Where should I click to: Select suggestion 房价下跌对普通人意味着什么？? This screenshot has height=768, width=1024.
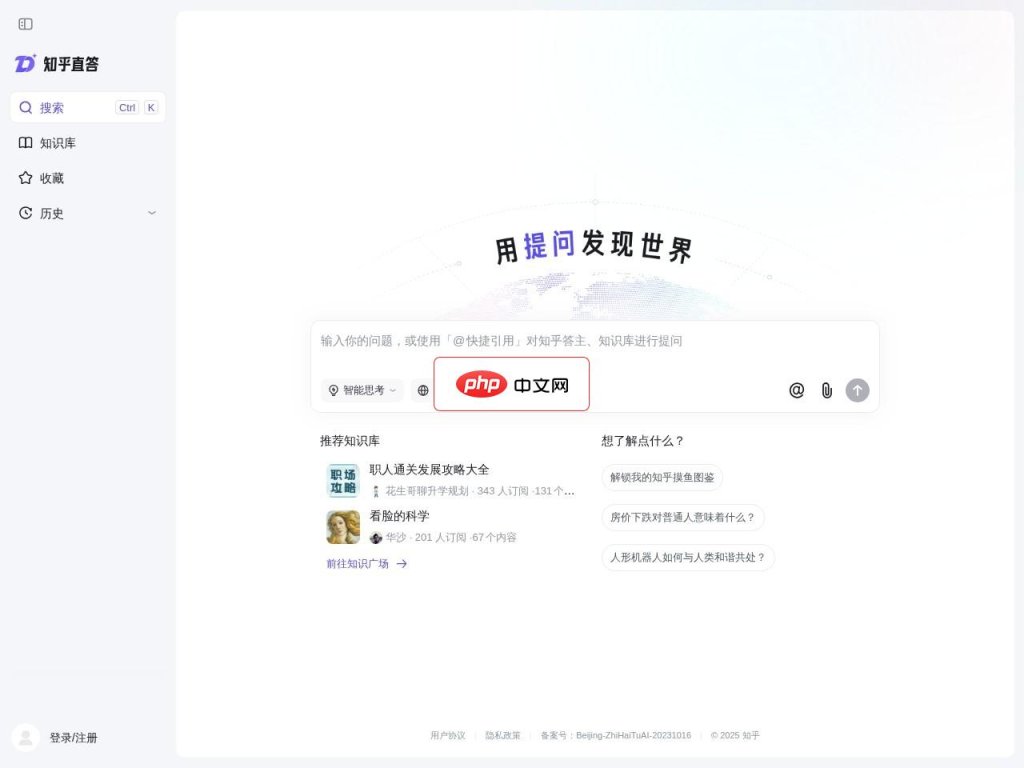(x=682, y=517)
